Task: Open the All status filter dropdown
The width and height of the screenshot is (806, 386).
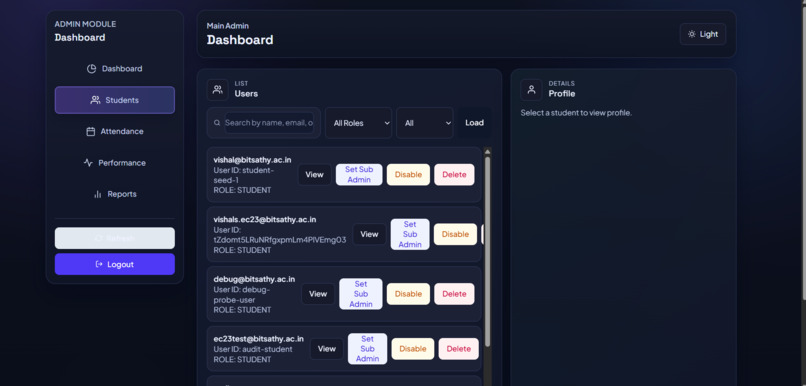Action: tap(425, 123)
